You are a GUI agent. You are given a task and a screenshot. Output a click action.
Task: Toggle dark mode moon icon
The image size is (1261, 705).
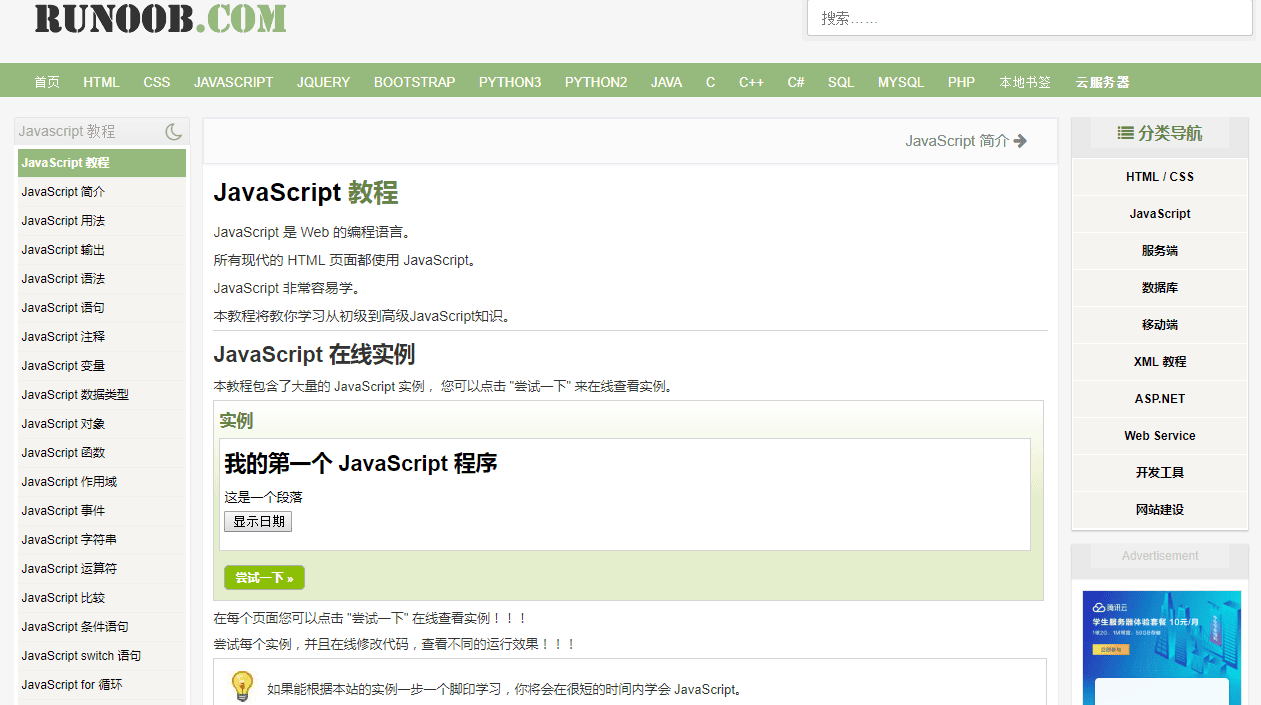(x=174, y=131)
